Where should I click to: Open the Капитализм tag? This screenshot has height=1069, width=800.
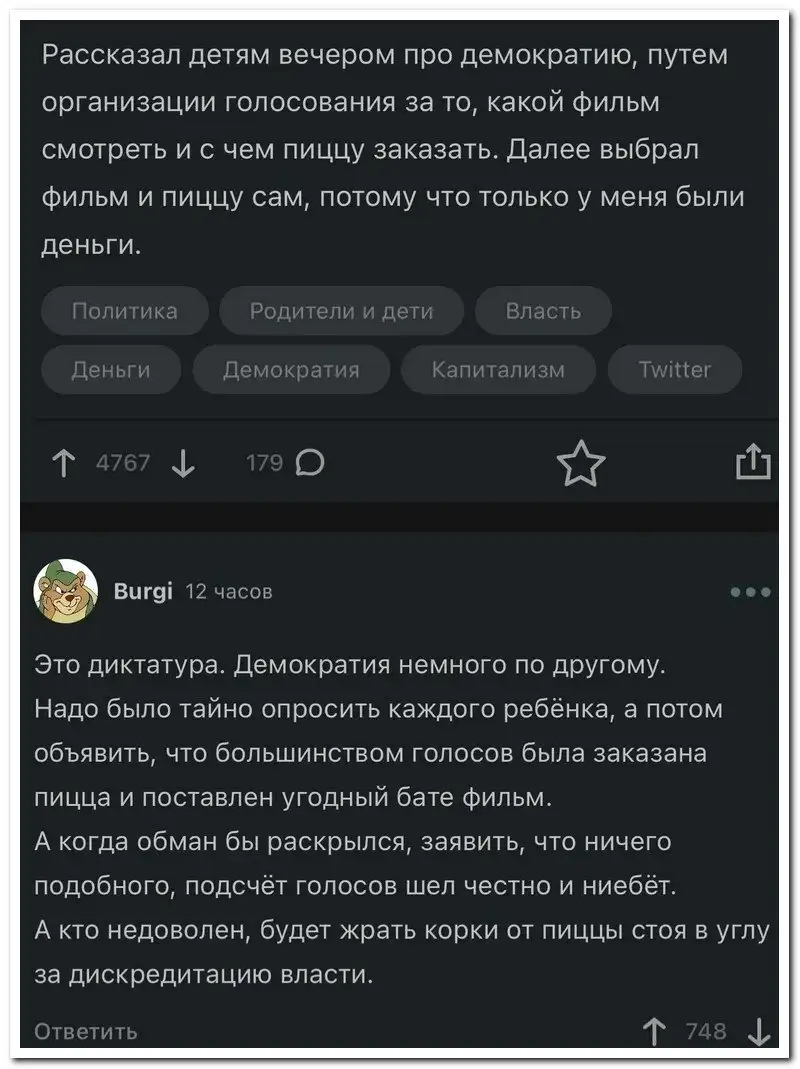[x=498, y=370]
